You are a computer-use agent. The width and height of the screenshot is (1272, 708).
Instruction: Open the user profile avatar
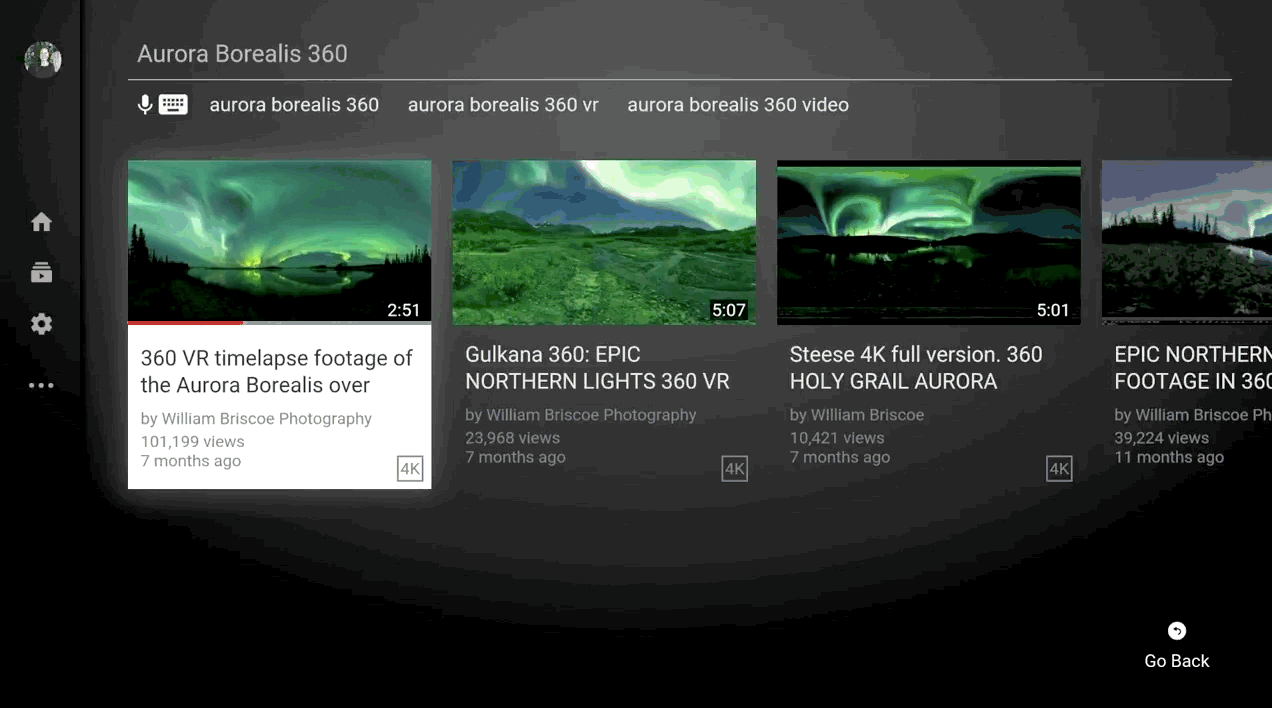point(43,59)
